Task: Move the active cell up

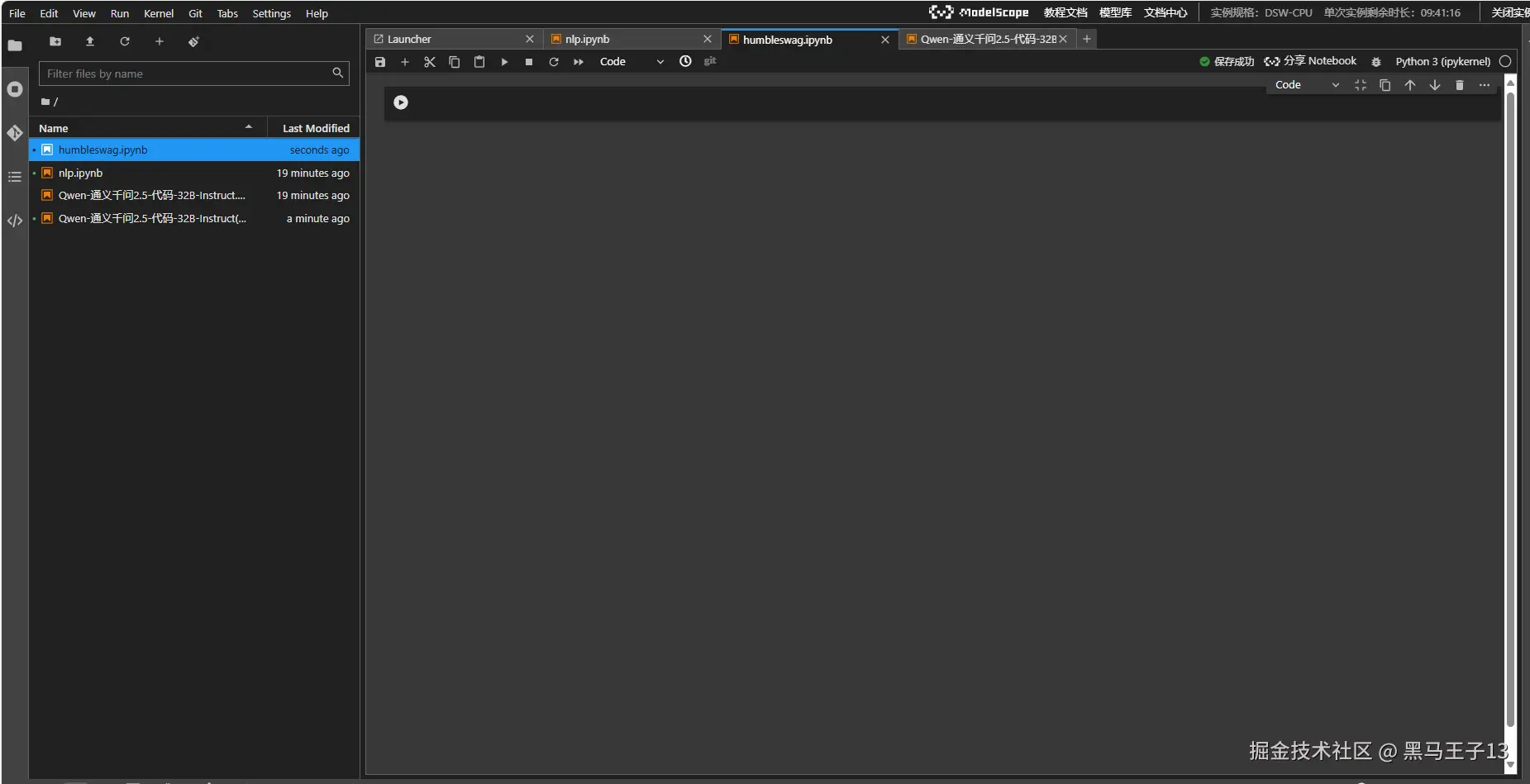Action: pyautogui.click(x=1410, y=85)
